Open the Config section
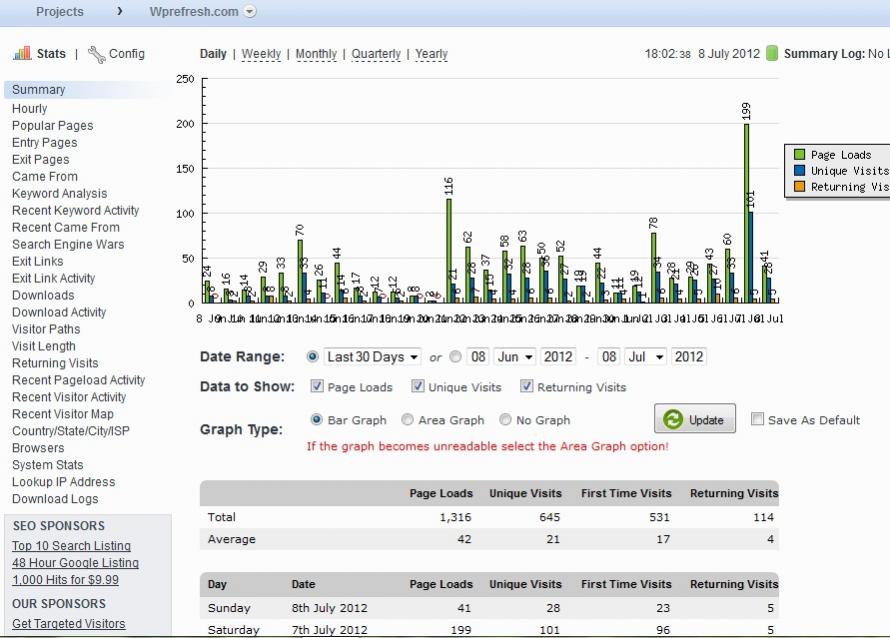The height and width of the screenshot is (638, 890). pyautogui.click(x=127, y=54)
